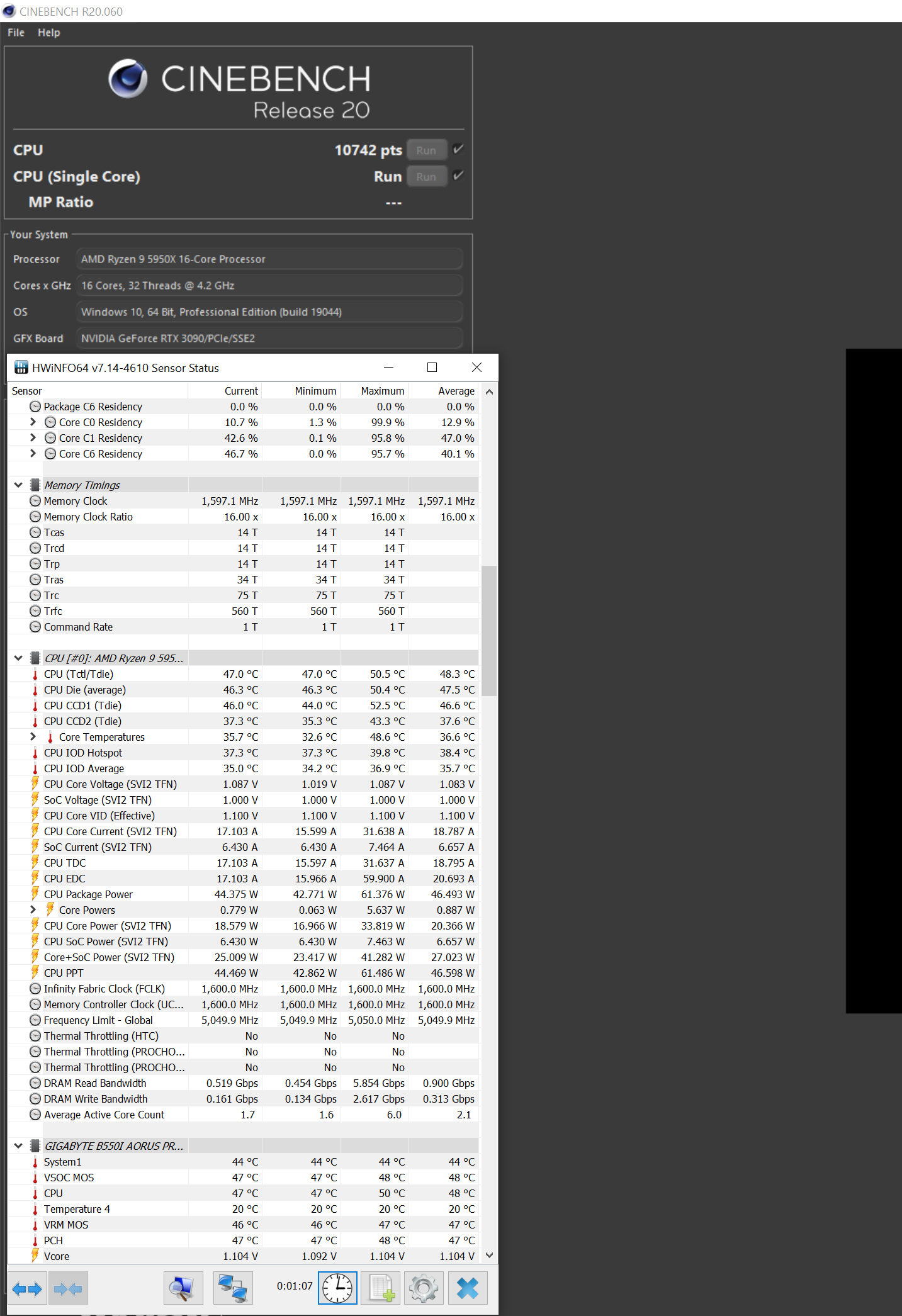
Task: Maximize the HWiNFO64 Sensor Status window
Action: click(x=432, y=368)
